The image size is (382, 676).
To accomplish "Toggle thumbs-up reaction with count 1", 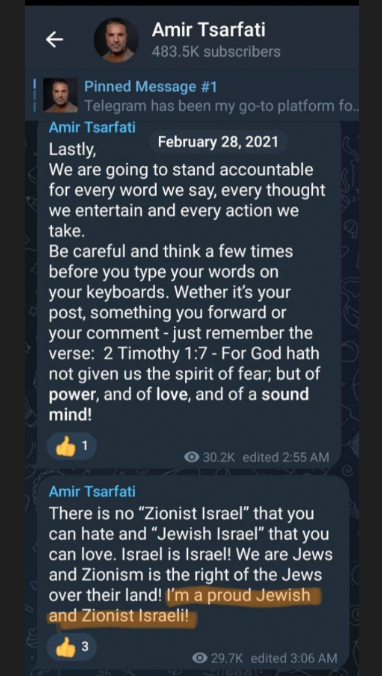I will [x=72, y=447].
